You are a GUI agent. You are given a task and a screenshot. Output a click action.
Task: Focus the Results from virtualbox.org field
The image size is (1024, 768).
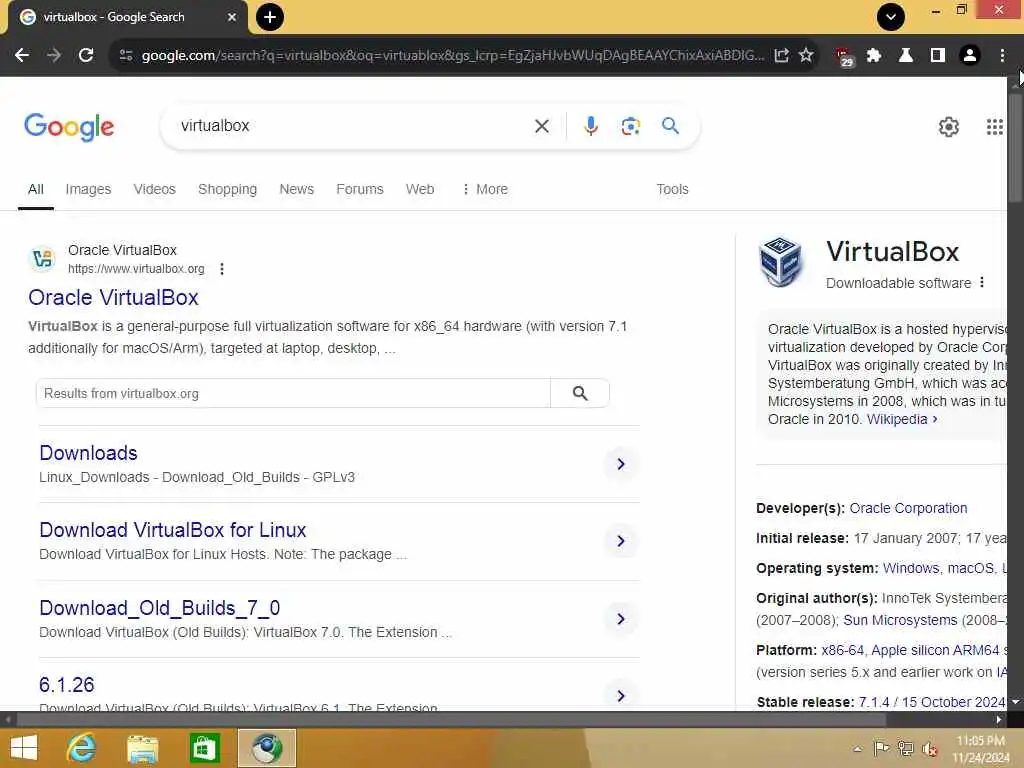(293, 394)
